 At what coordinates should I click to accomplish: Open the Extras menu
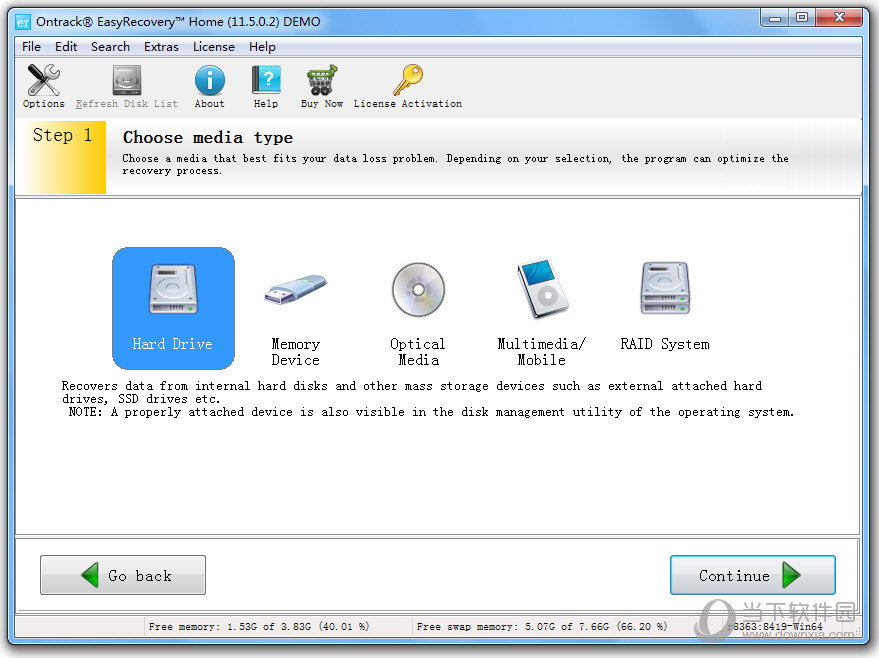(161, 47)
